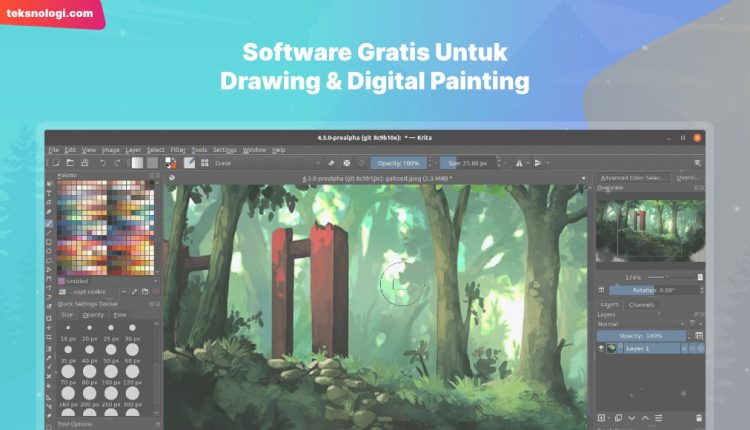Open the Filter menu
This screenshot has height=430, width=750.
(x=177, y=150)
